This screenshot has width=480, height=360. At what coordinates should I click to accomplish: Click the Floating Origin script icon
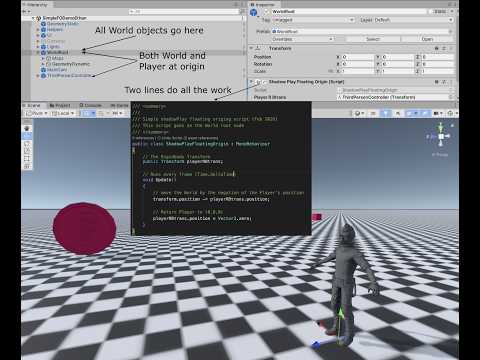click(x=258, y=82)
